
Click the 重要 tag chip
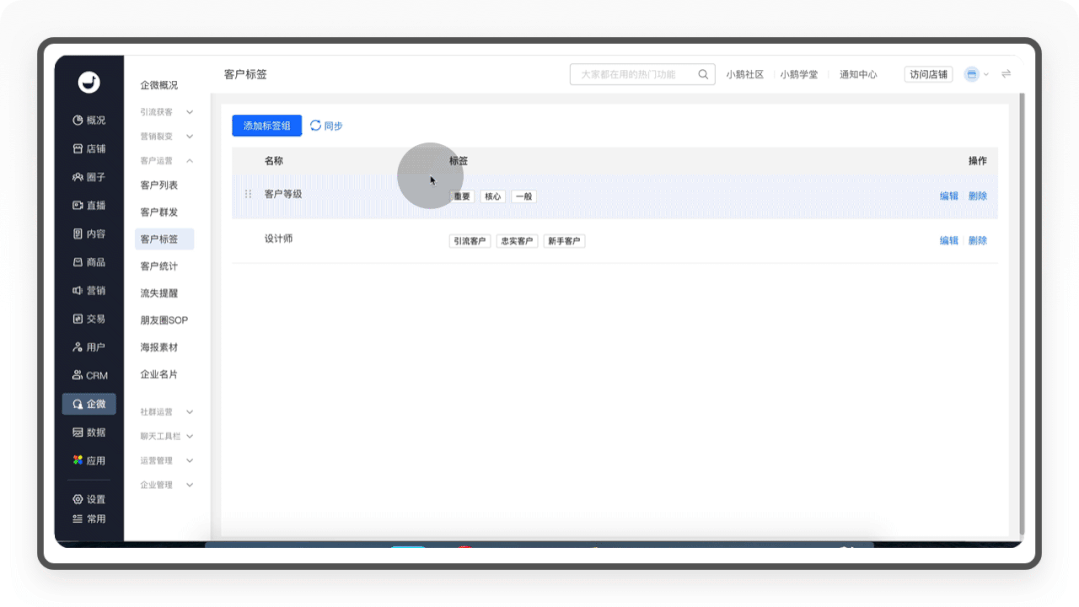click(x=462, y=196)
